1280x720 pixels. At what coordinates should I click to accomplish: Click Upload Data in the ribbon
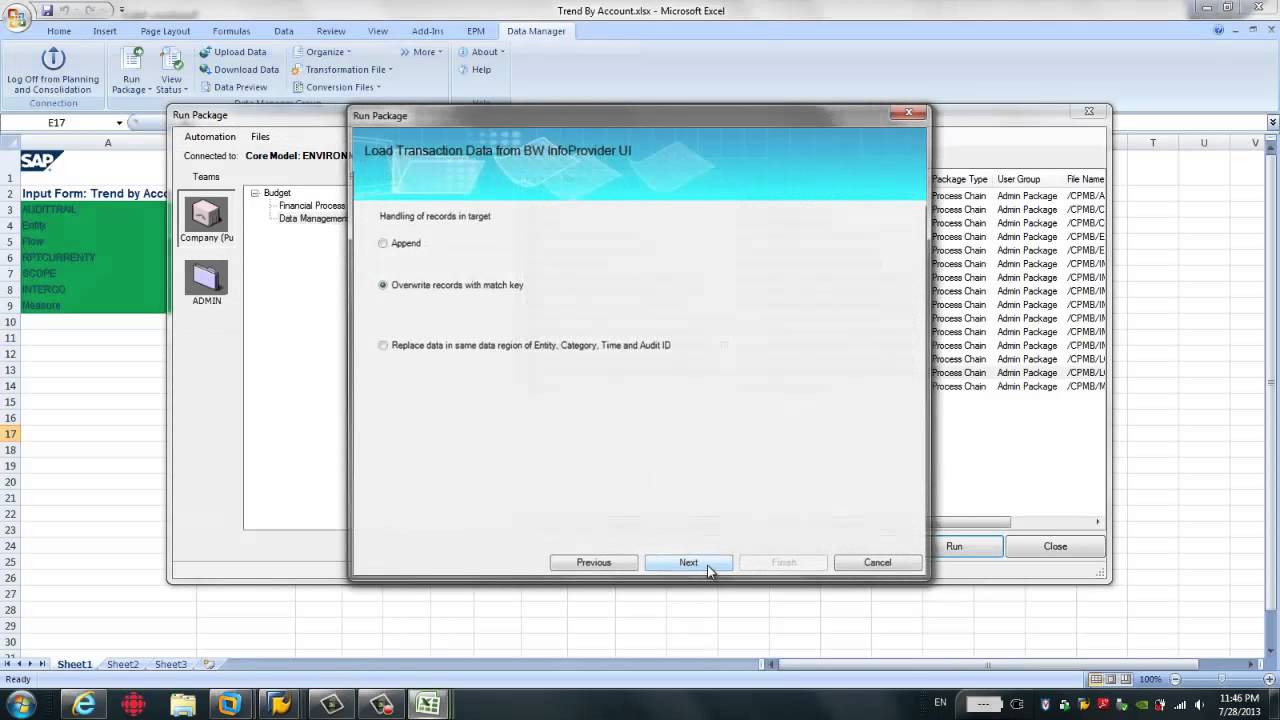coord(232,52)
